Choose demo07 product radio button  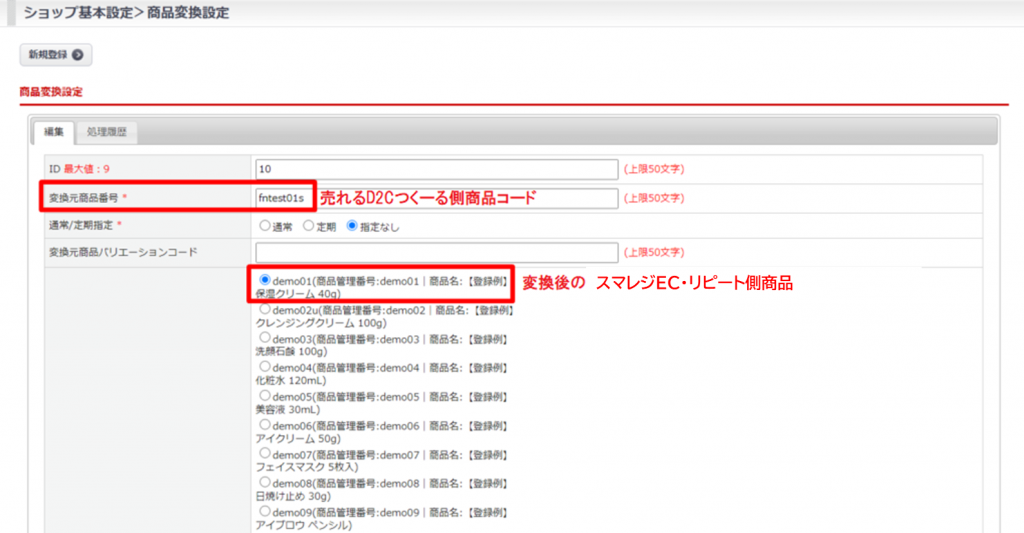tap(264, 453)
